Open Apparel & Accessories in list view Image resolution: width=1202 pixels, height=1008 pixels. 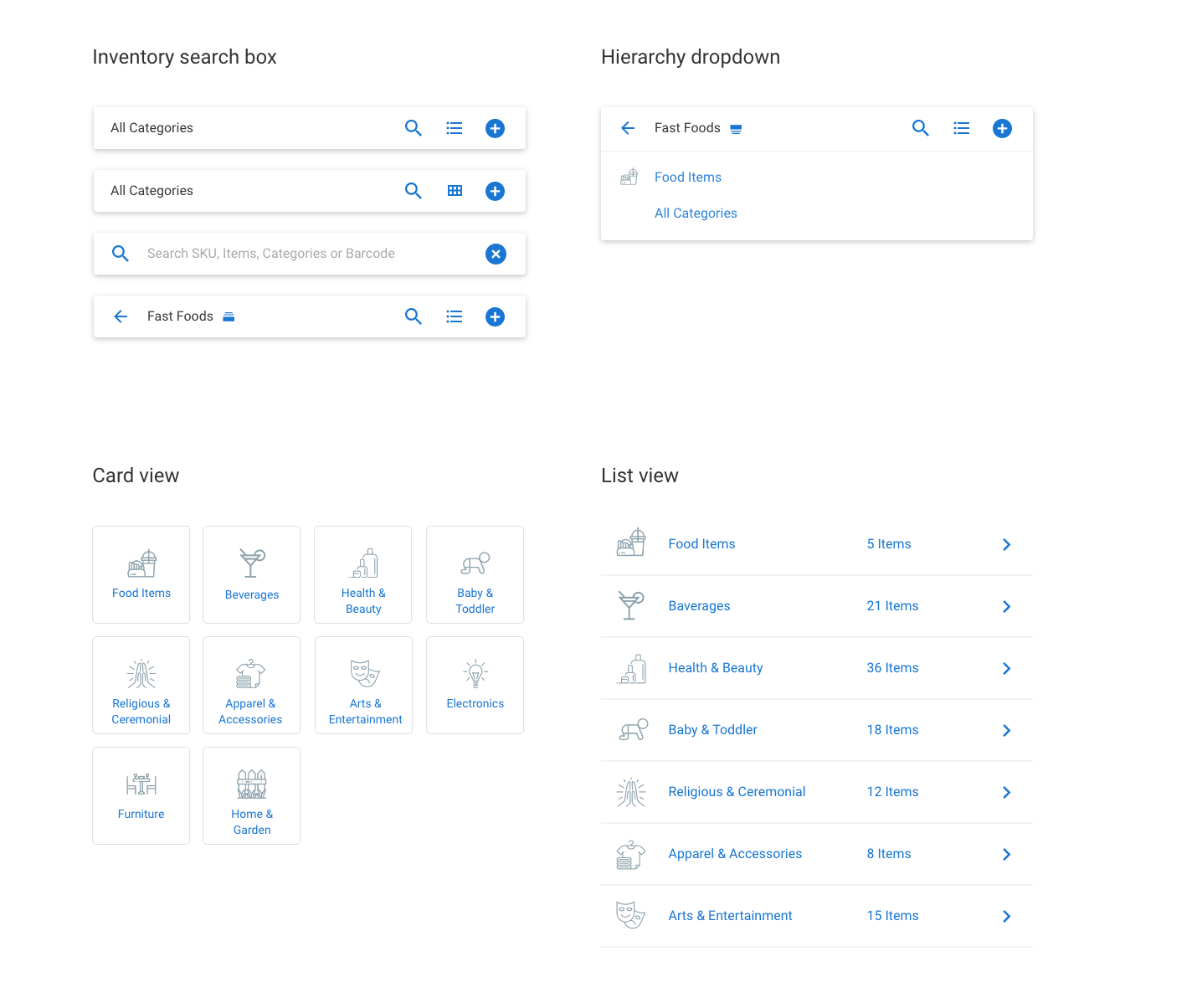point(735,854)
